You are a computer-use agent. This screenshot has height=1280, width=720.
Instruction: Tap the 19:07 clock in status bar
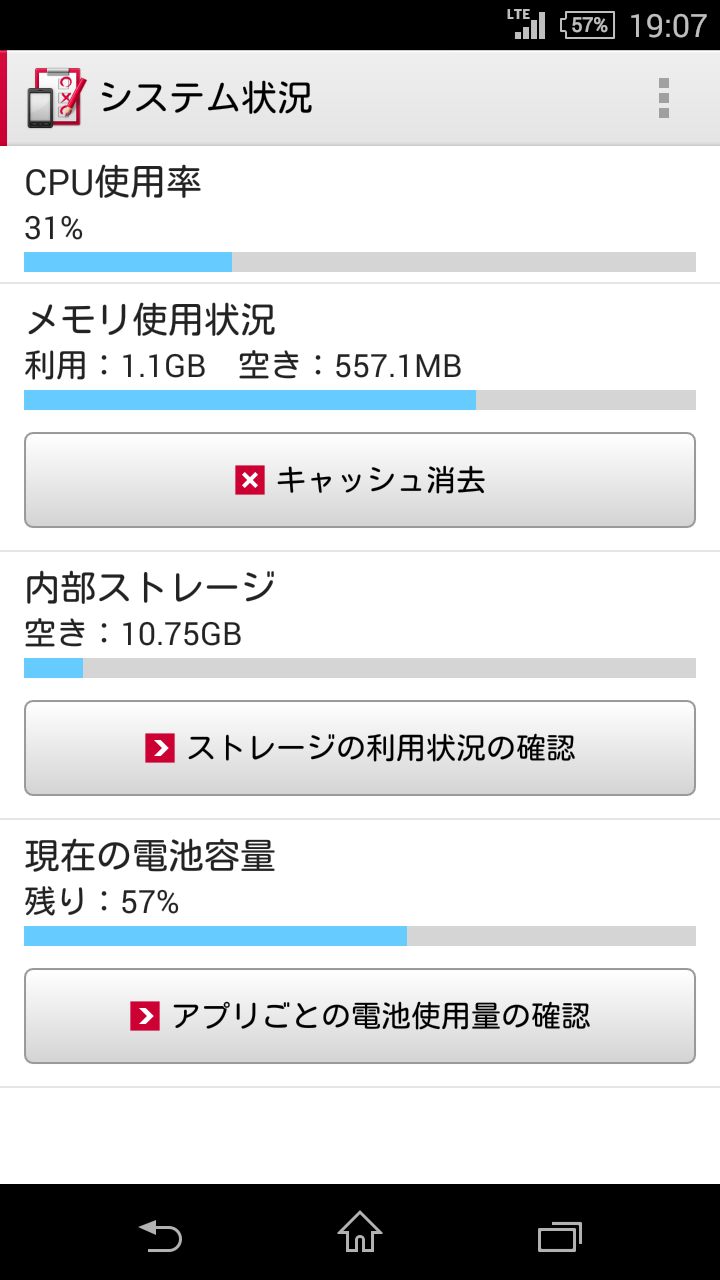click(668, 26)
